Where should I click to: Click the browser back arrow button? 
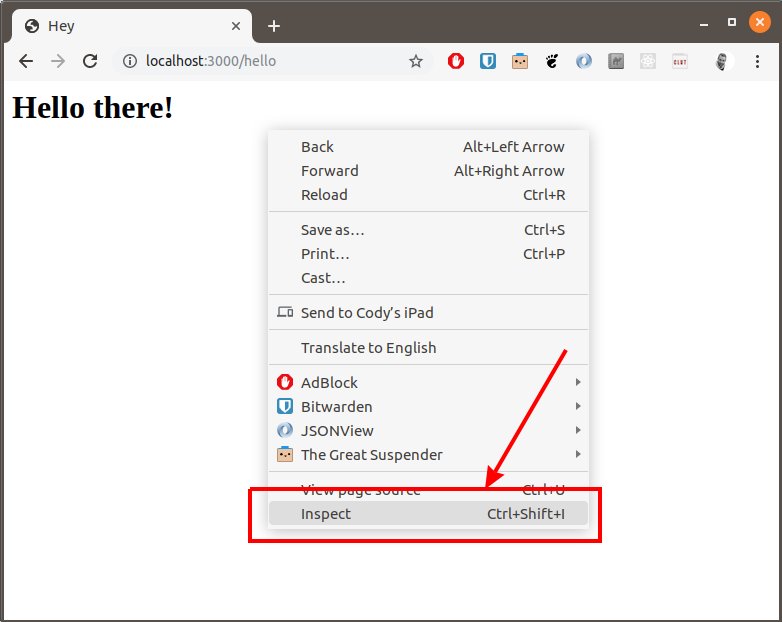[x=26, y=61]
